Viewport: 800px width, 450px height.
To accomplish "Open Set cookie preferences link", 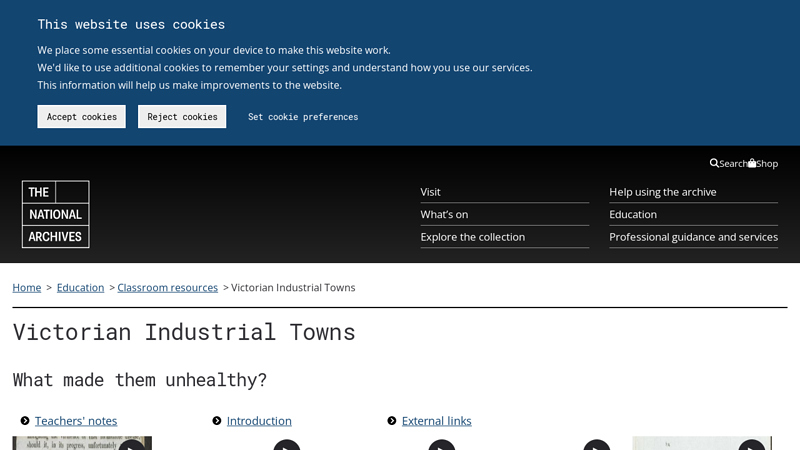I will [303, 117].
